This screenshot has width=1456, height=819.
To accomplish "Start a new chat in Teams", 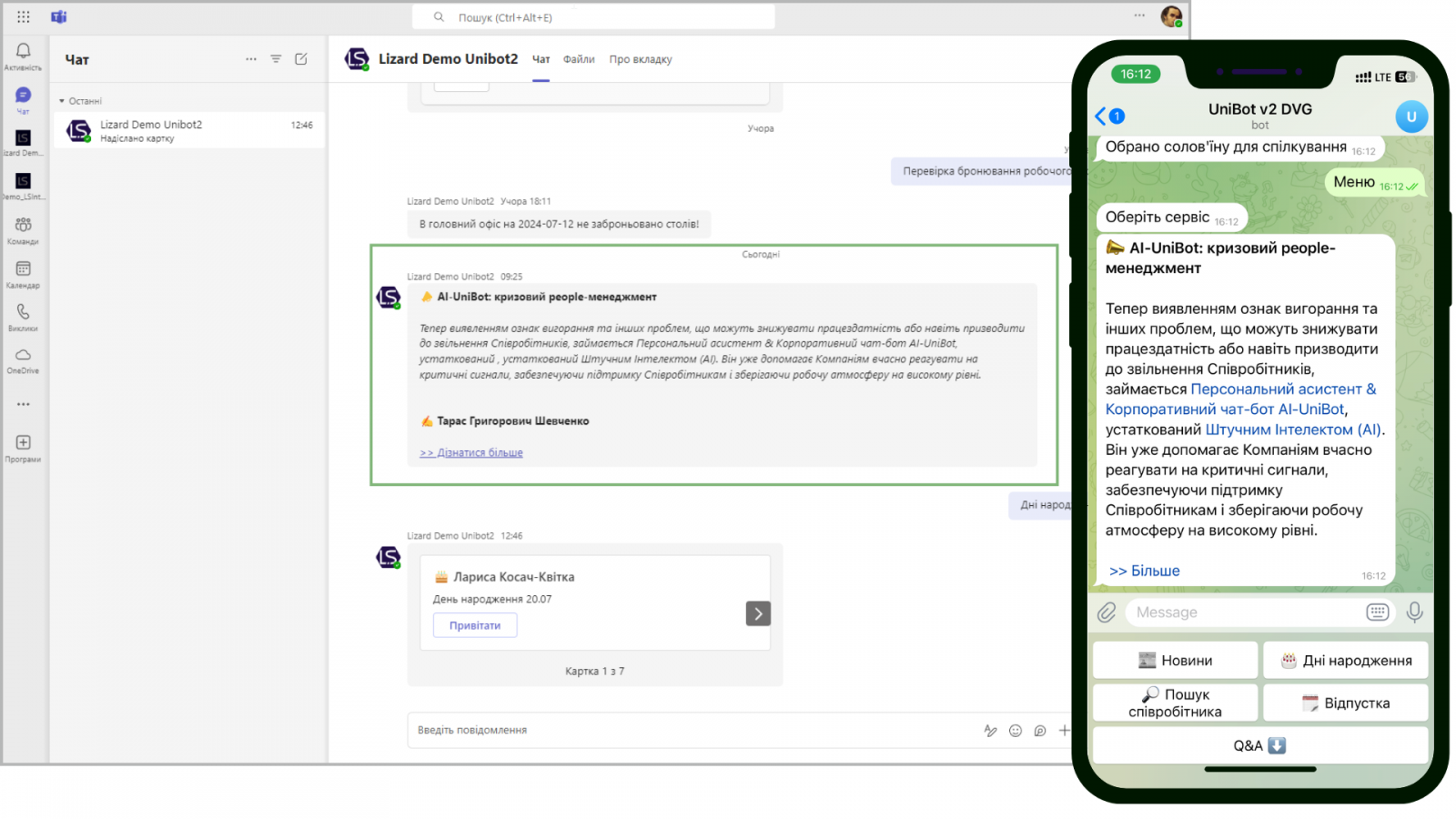I will [301, 59].
